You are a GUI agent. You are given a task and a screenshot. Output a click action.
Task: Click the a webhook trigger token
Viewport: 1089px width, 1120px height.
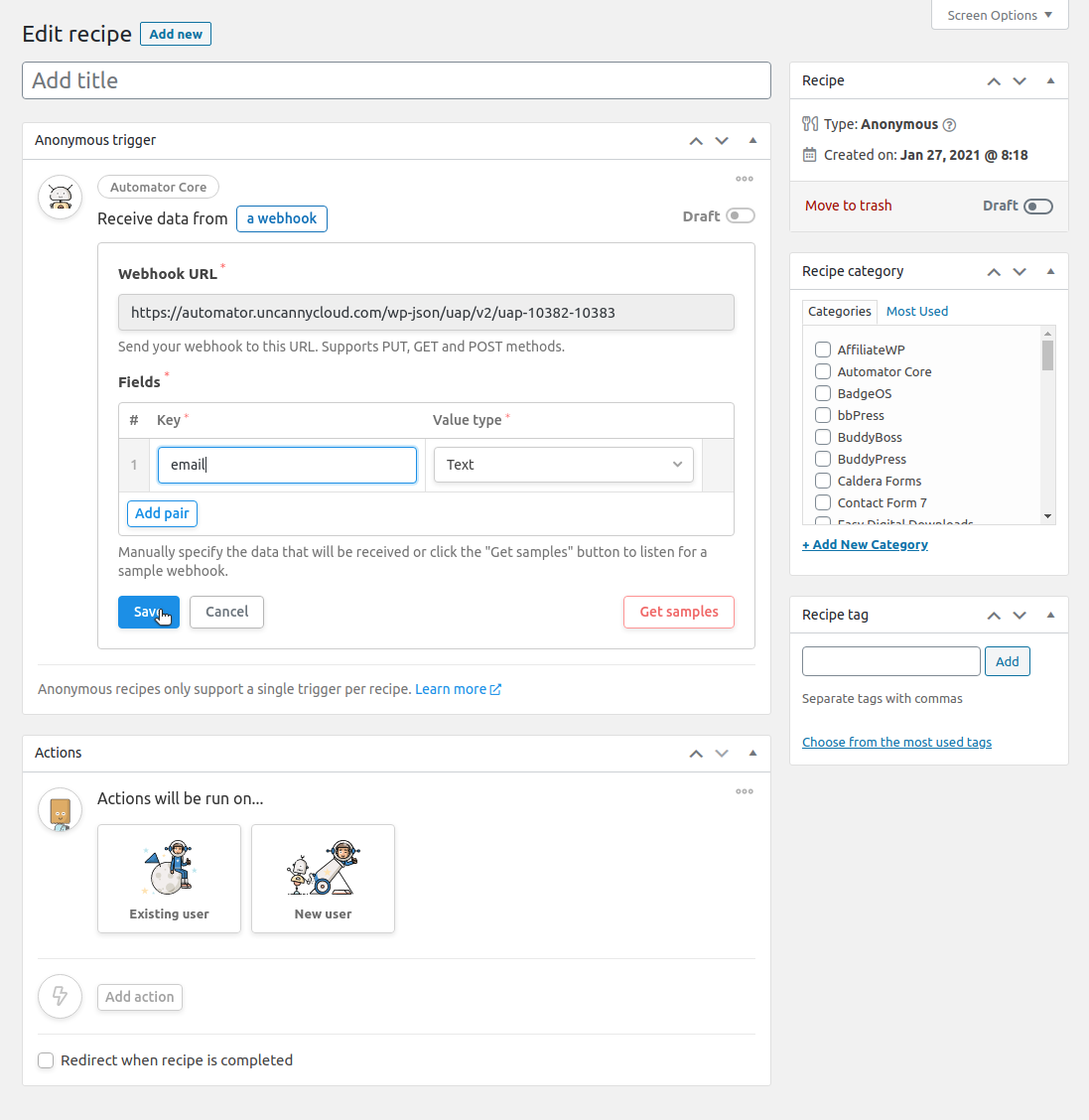coord(281,219)
